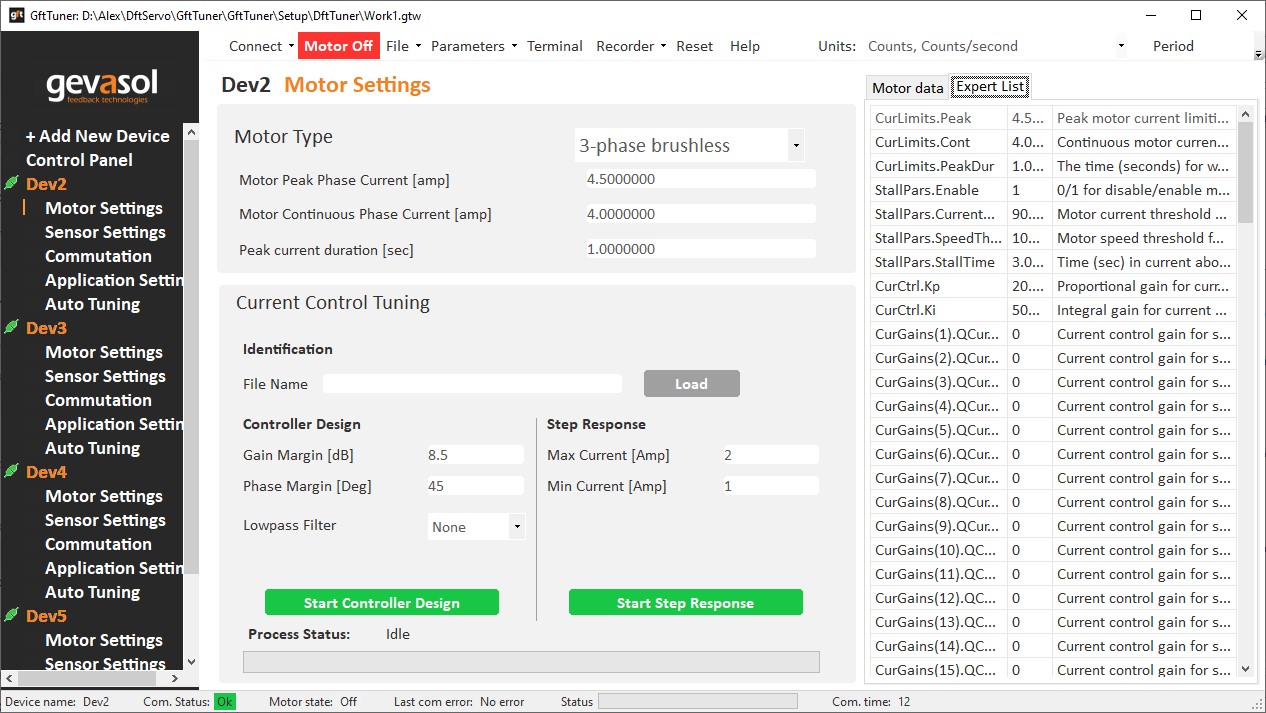Click the green leaf icon beside Dev4

click(x=11, y=472)
